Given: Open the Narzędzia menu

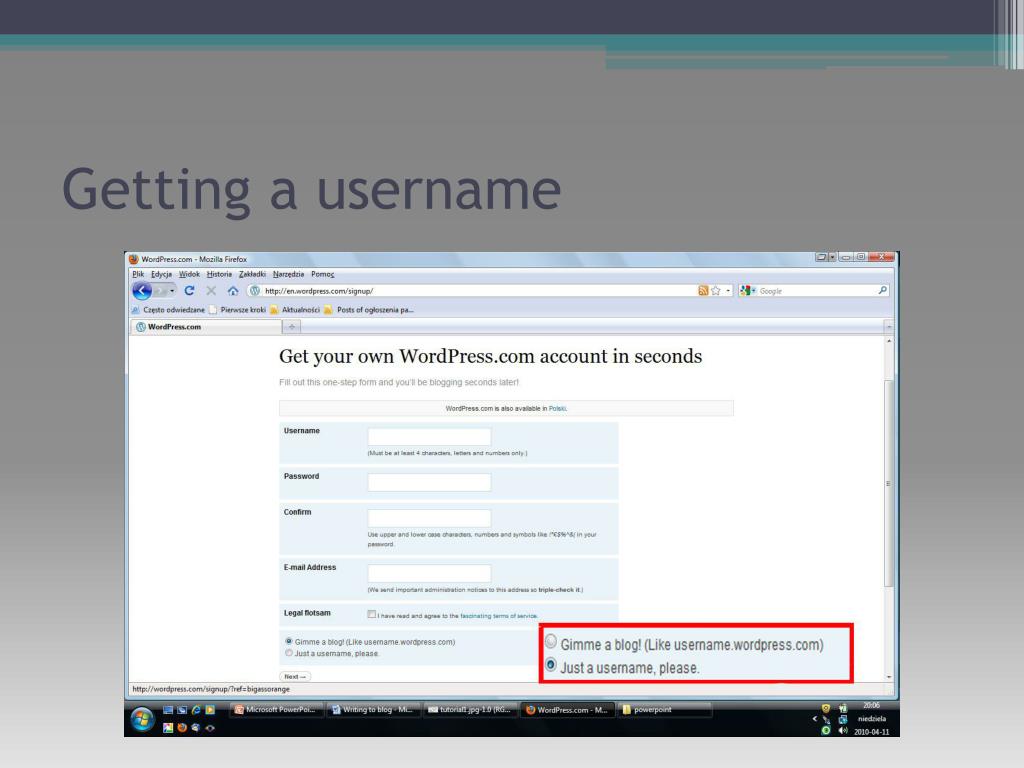Looking at the screenshot, I should click(x=288, y=274).
